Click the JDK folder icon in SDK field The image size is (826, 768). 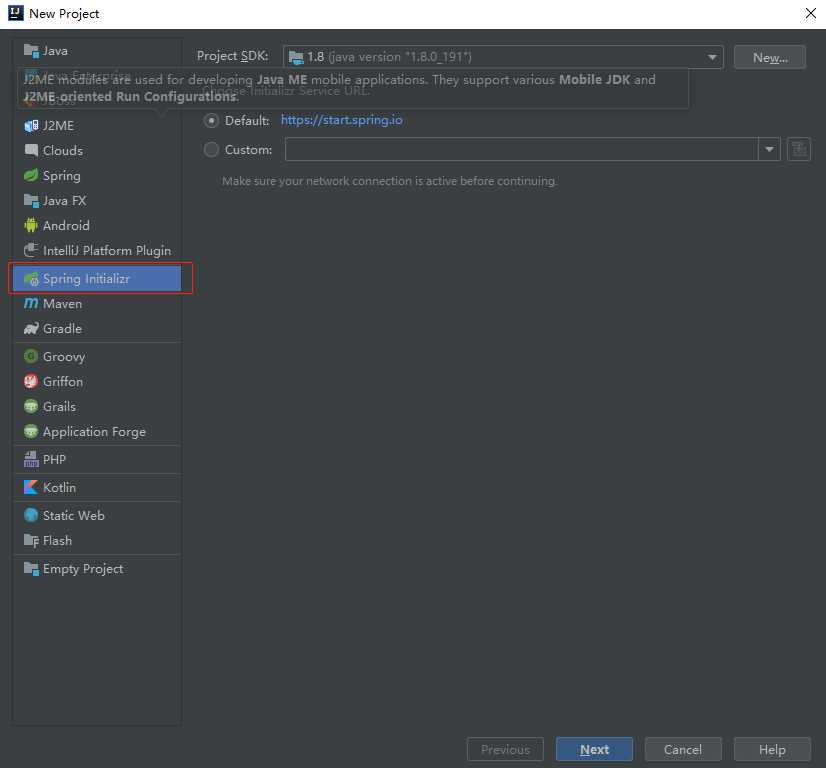click(x=296, y=57)
